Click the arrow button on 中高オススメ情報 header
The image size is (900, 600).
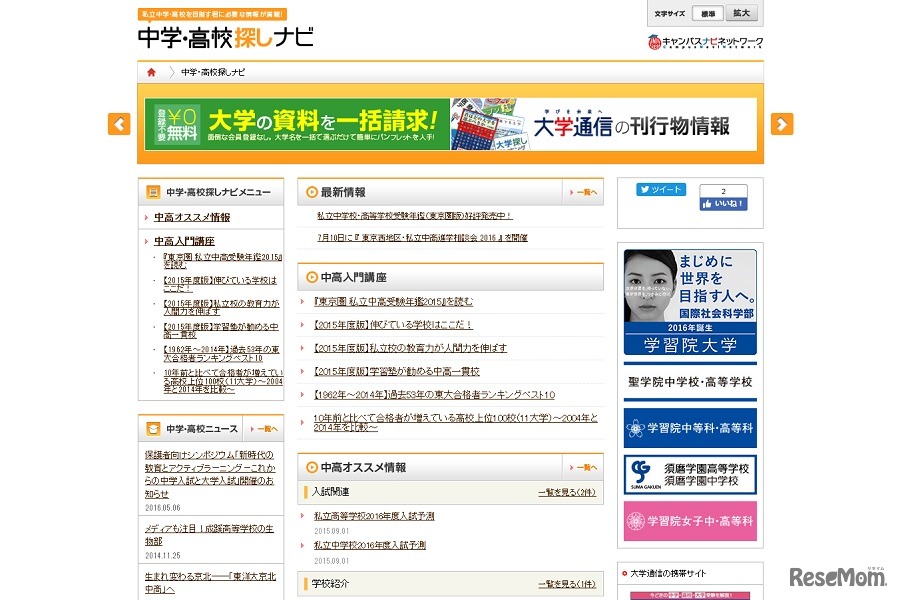(582, 467)
